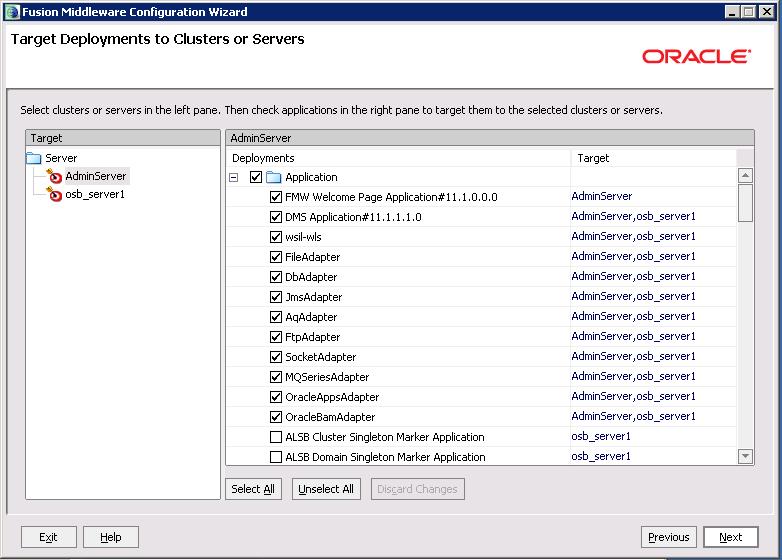Collapse the Application deployments node

click(233, 177)
